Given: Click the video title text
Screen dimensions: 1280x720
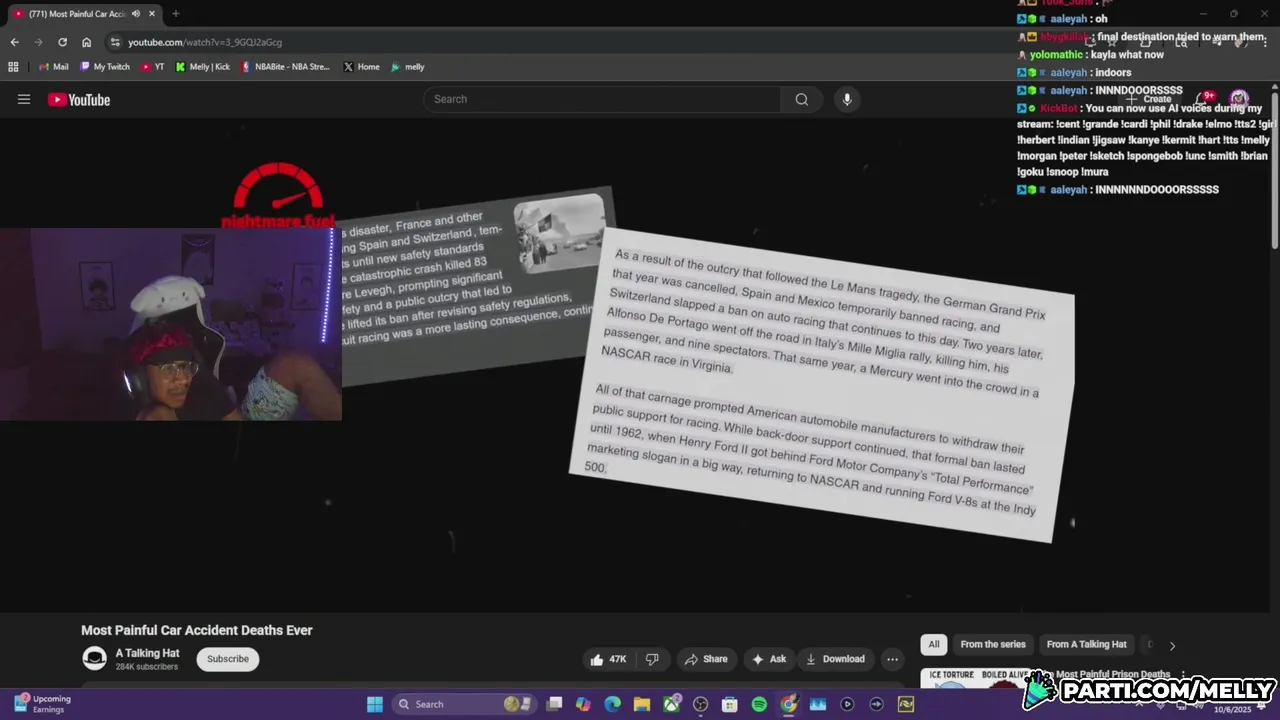Looking at the screenshot, I should (x=197, y=630).
